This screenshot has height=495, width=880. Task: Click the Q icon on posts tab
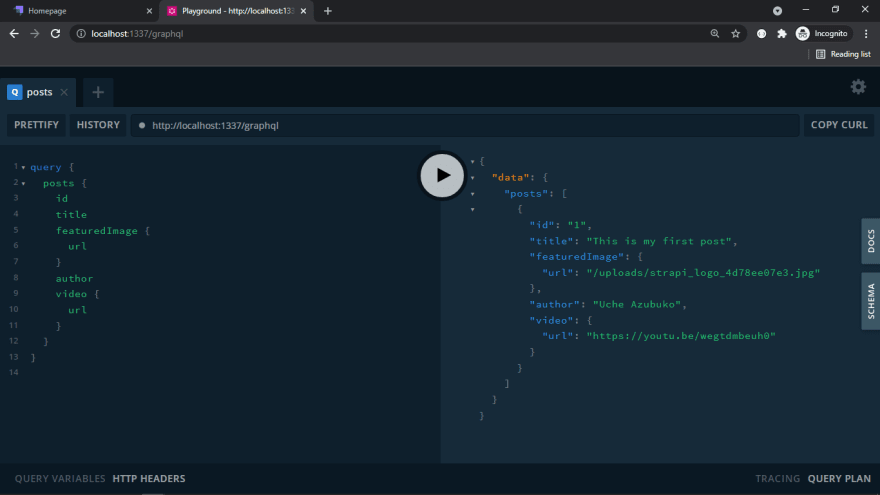pyautogui.click(x=15, y=92)
